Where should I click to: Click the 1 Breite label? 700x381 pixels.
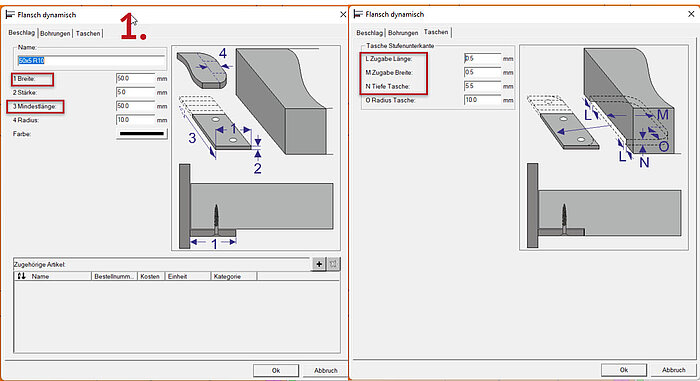click(24, 79)
